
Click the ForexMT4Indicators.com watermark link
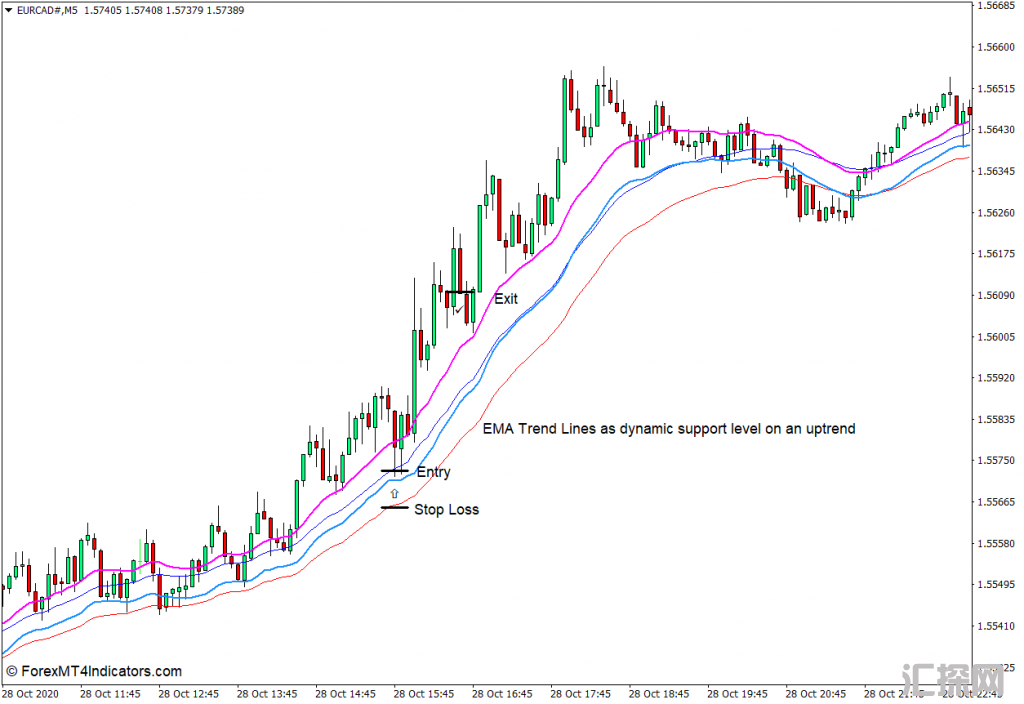[93, 671]
